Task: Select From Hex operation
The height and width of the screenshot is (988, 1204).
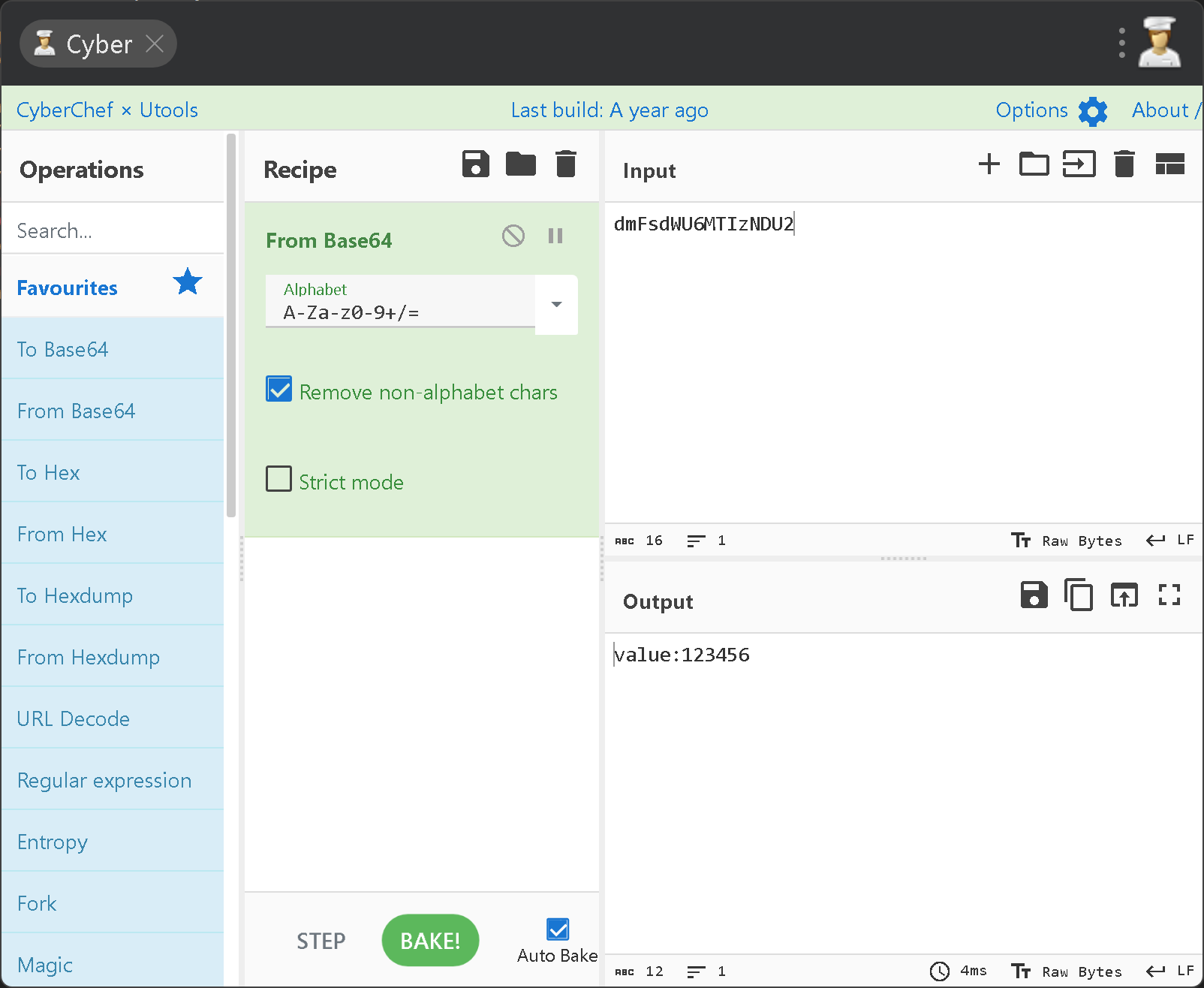Action: (113, 534)
